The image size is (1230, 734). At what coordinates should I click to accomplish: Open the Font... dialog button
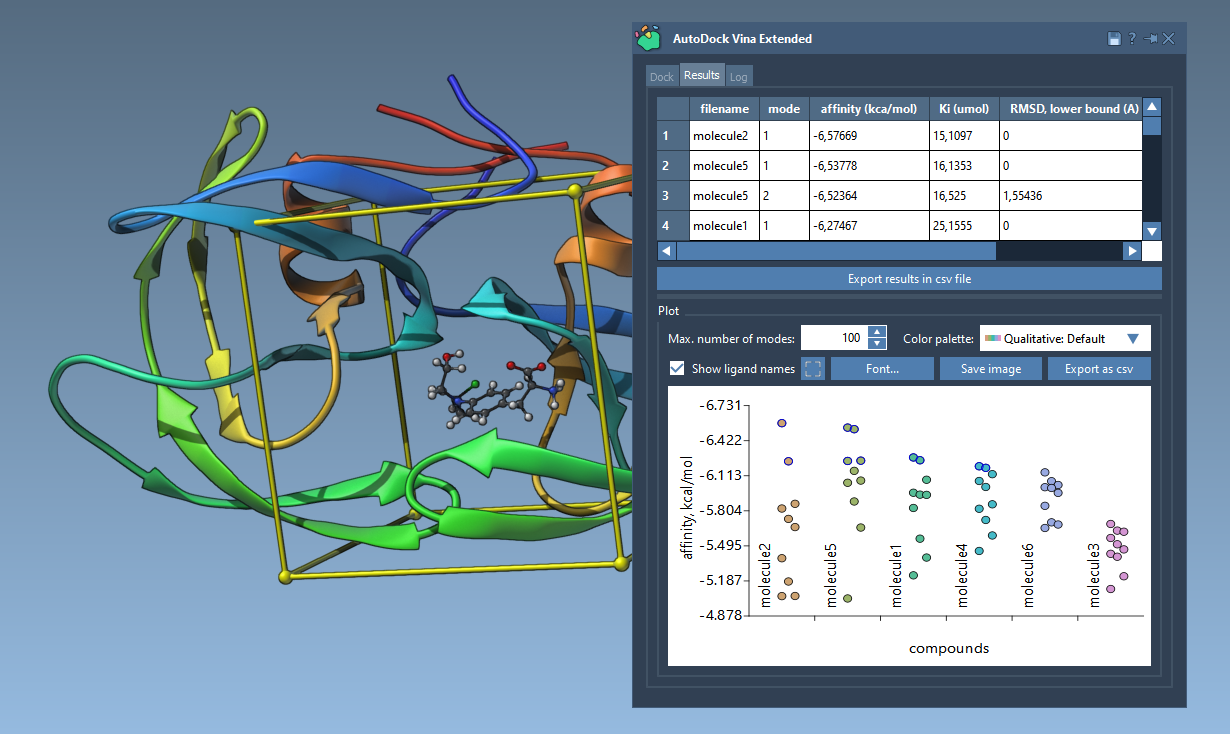coord(881,369)
